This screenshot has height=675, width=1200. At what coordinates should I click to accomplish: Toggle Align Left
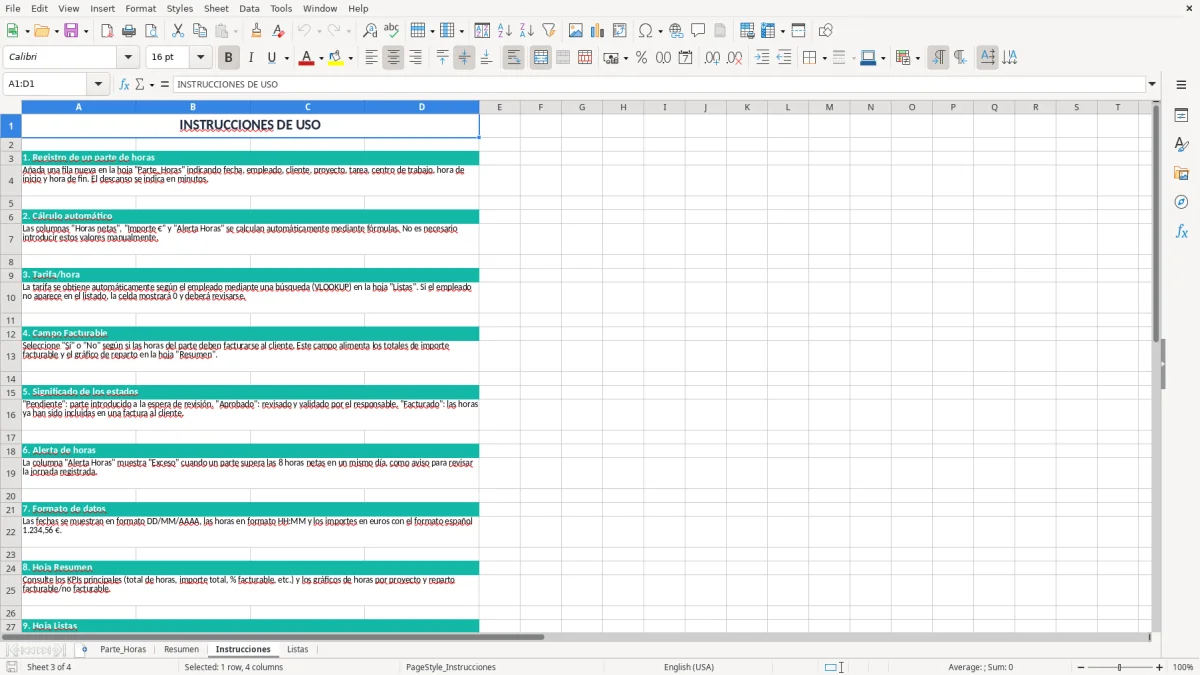371,58
